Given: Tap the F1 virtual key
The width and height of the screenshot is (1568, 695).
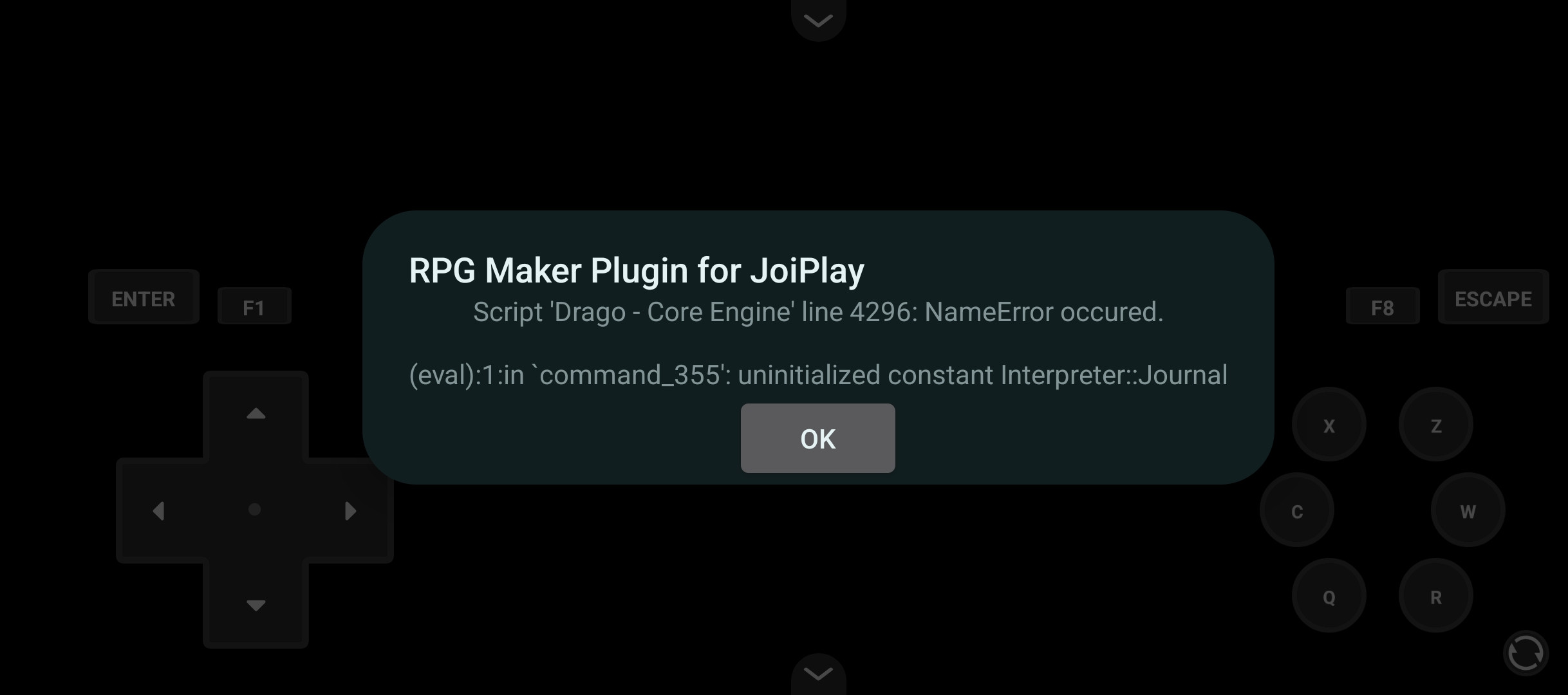Looking at the screenshot, I should tap(254, 306).
